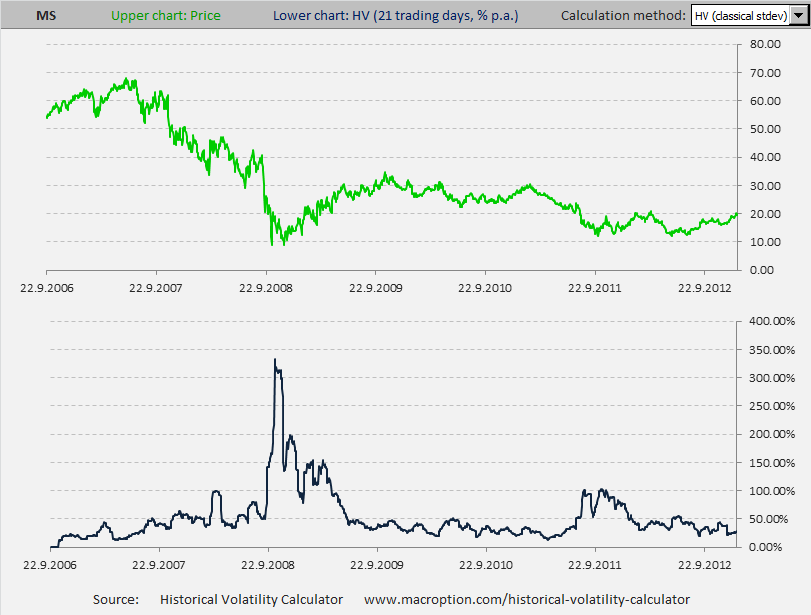The width and height of the screenshot is (811, 615).
Task: Click the 40.00 price axis label
Action: [x=765, y=157]
